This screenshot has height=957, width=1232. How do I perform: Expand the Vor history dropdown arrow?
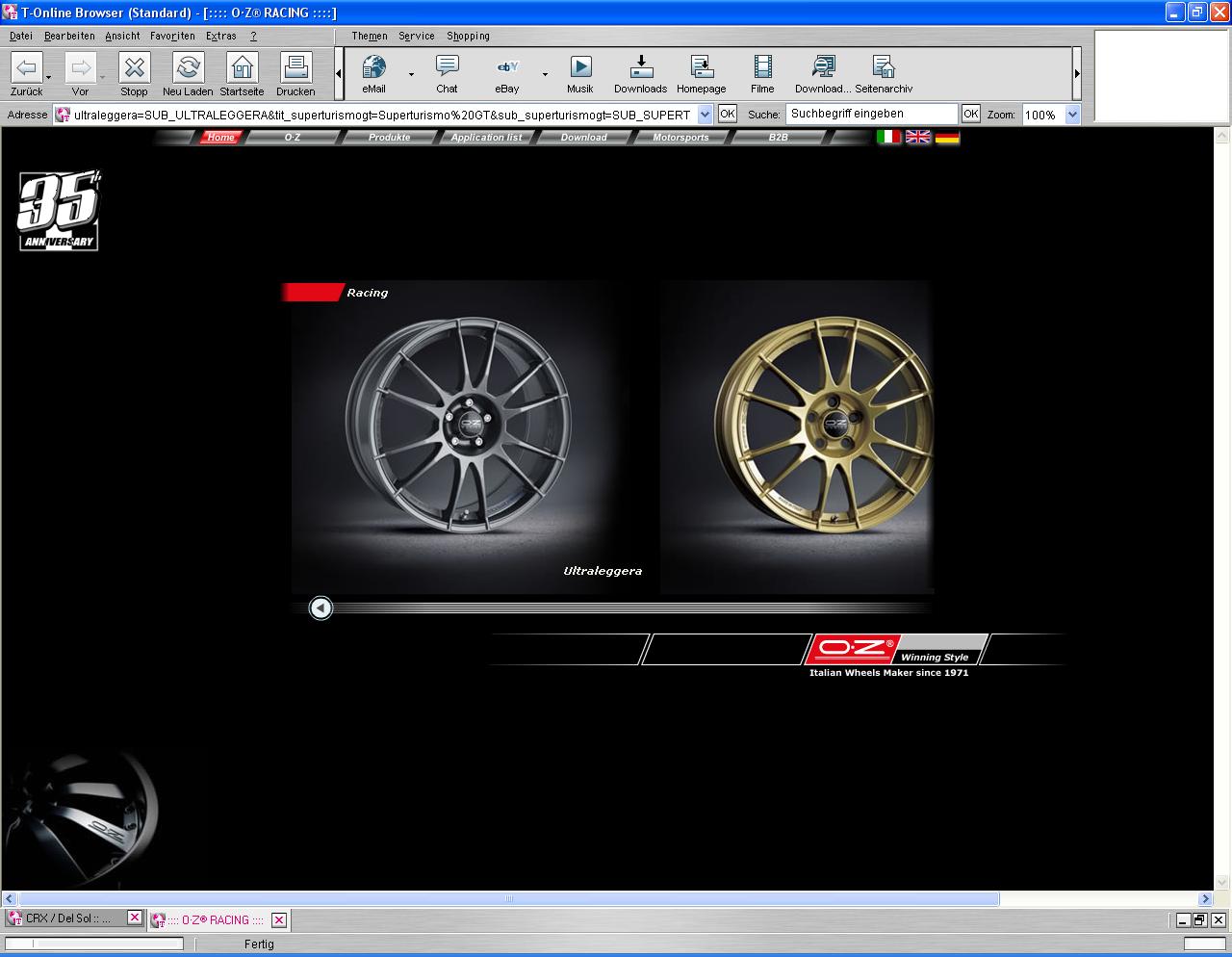pyautogui.click(x=102, y=77)
